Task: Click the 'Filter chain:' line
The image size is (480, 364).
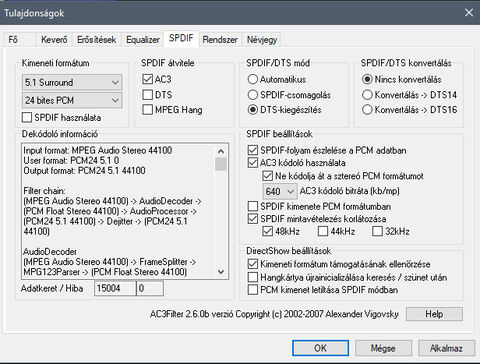Action: [45, 191]
